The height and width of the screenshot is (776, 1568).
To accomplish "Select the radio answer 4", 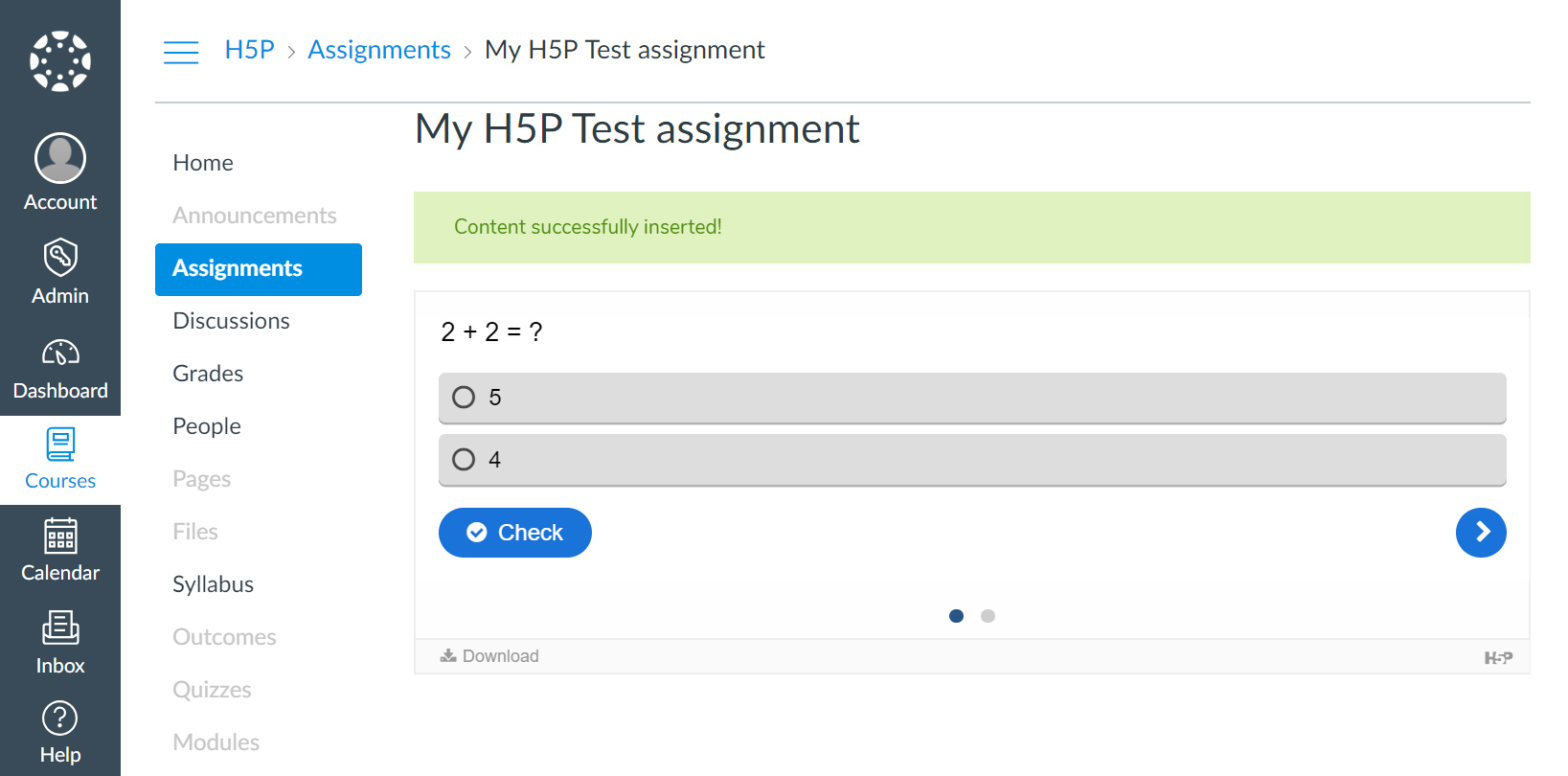I will tap(972, 460).
